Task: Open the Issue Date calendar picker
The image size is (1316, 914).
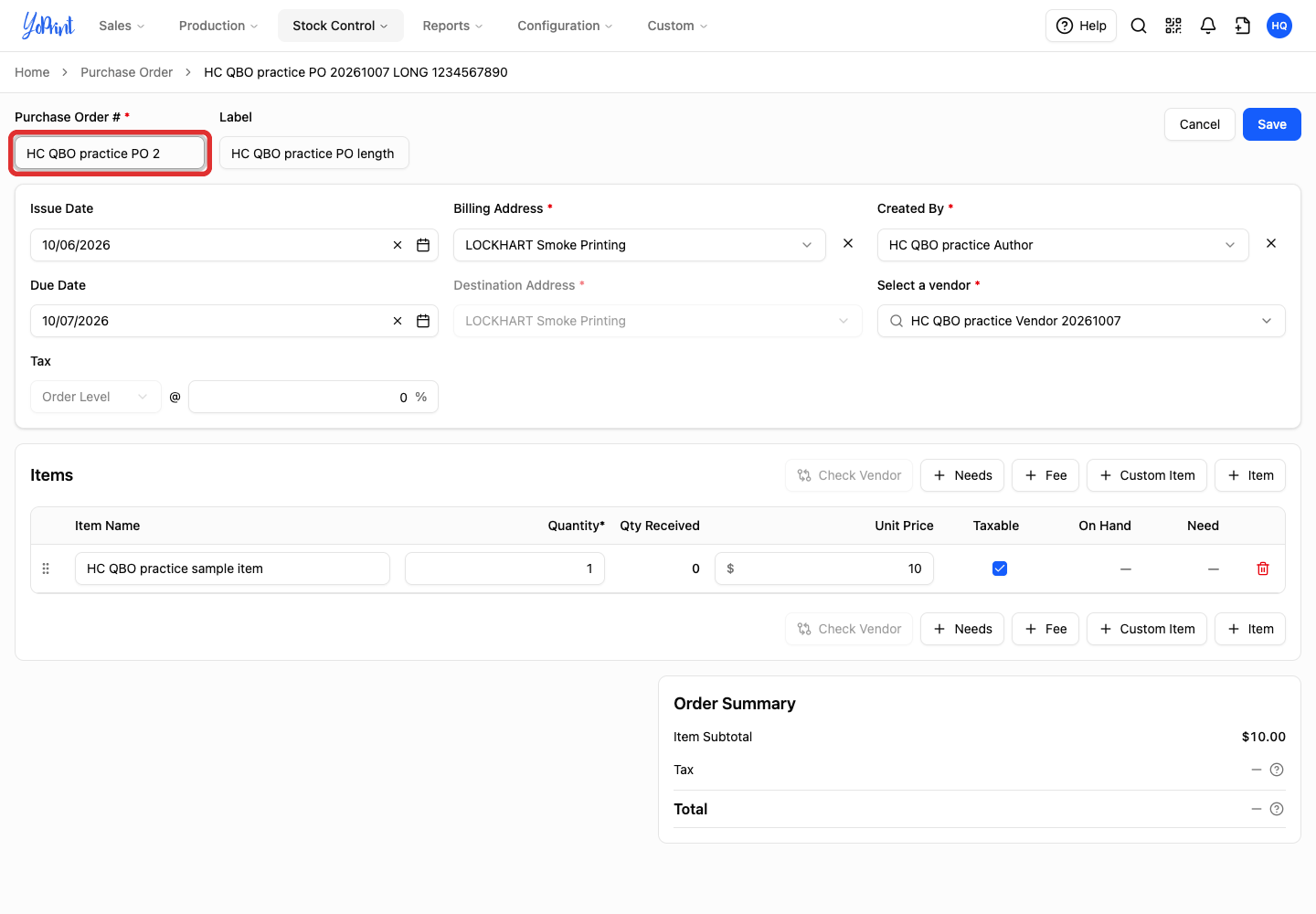Action: [x=423, y=245]
